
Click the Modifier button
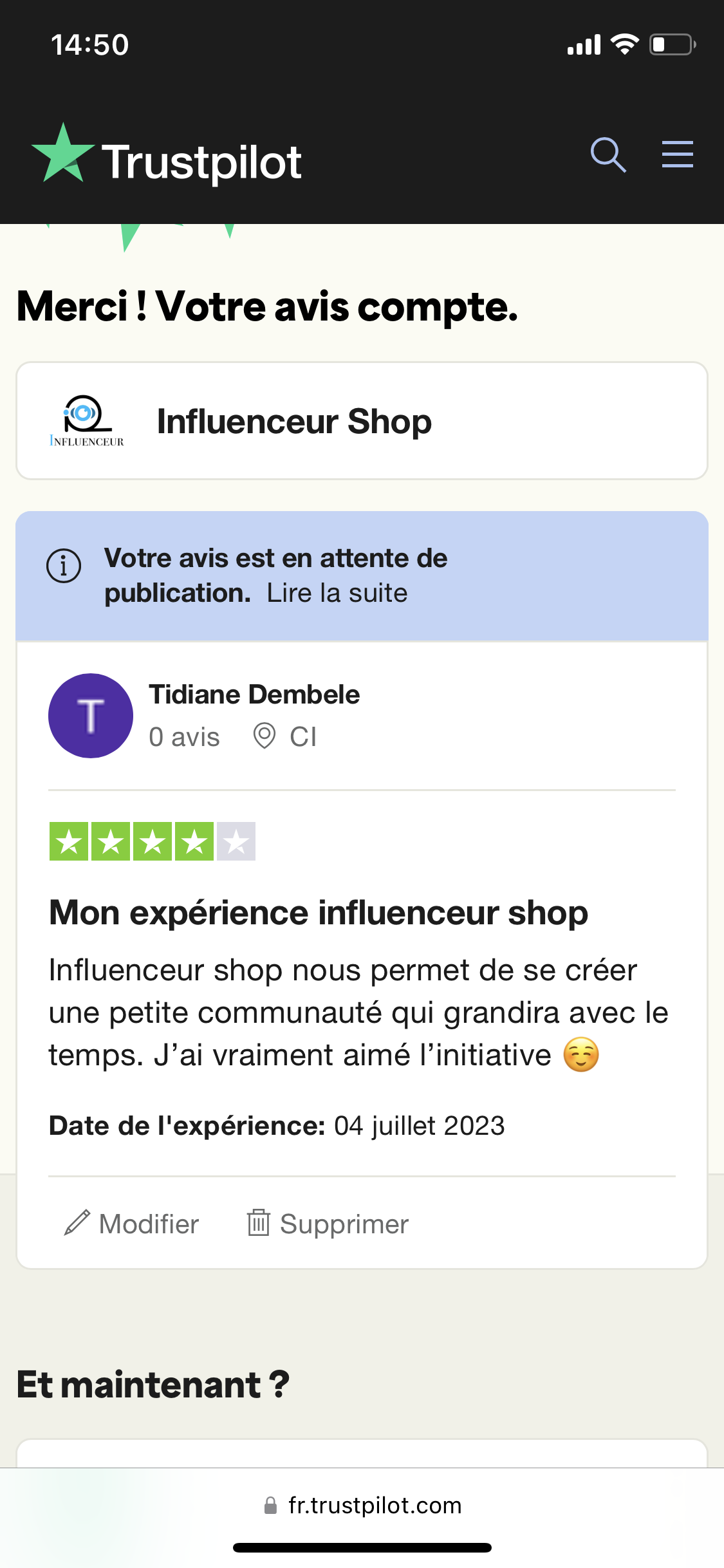pyautogui.click(x=149, y=1224)
